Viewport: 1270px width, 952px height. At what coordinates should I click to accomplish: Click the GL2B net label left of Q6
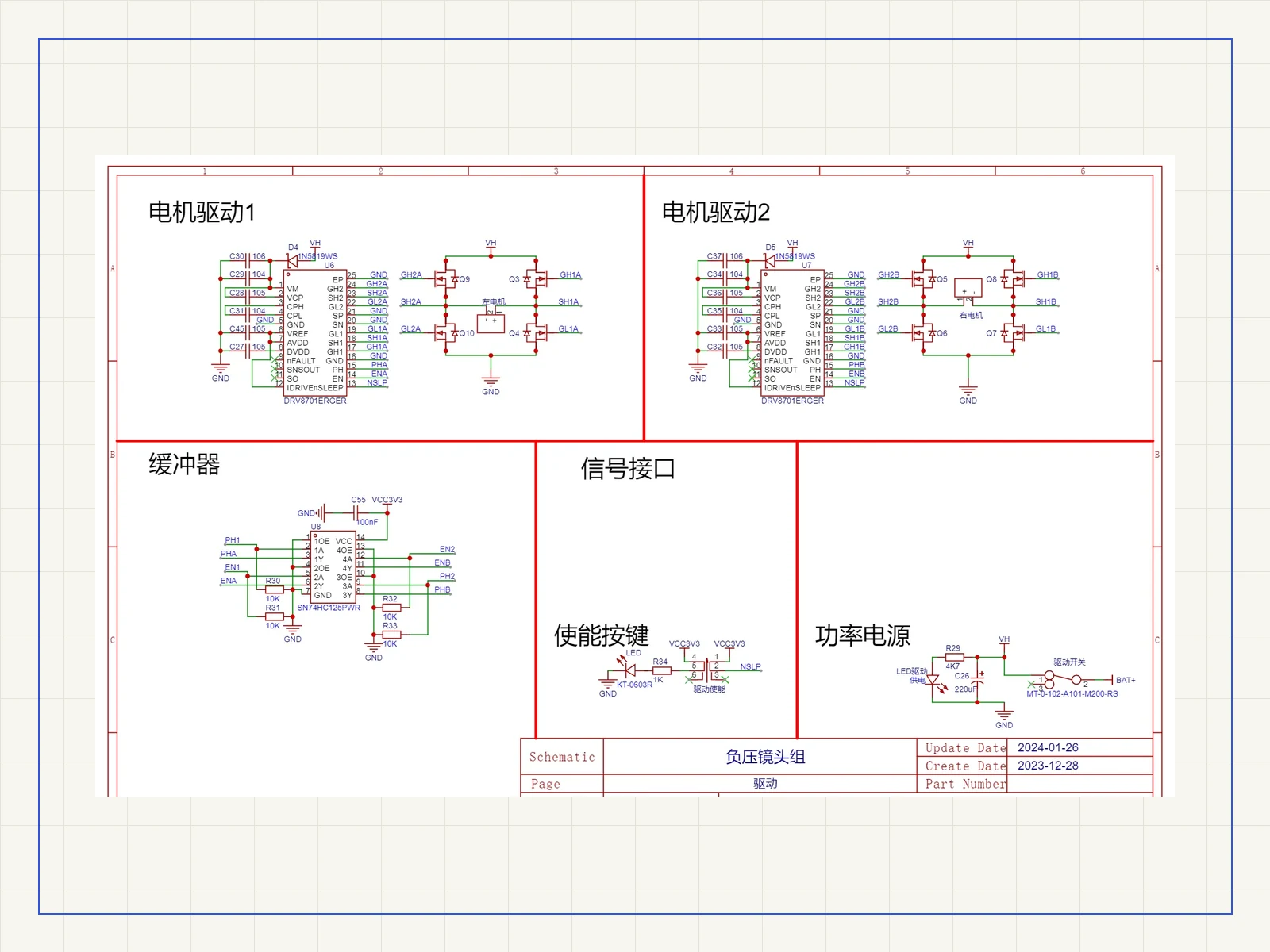(888, 328)
